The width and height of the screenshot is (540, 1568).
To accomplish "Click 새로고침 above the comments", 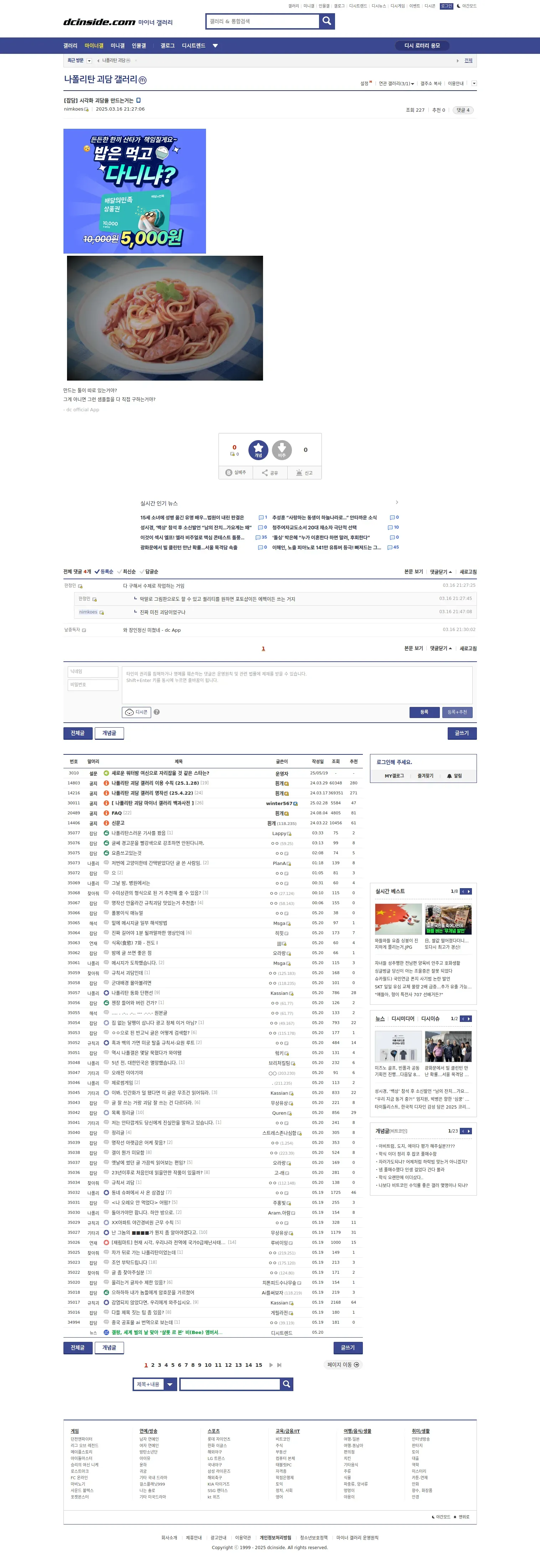I will pos(468,571).
